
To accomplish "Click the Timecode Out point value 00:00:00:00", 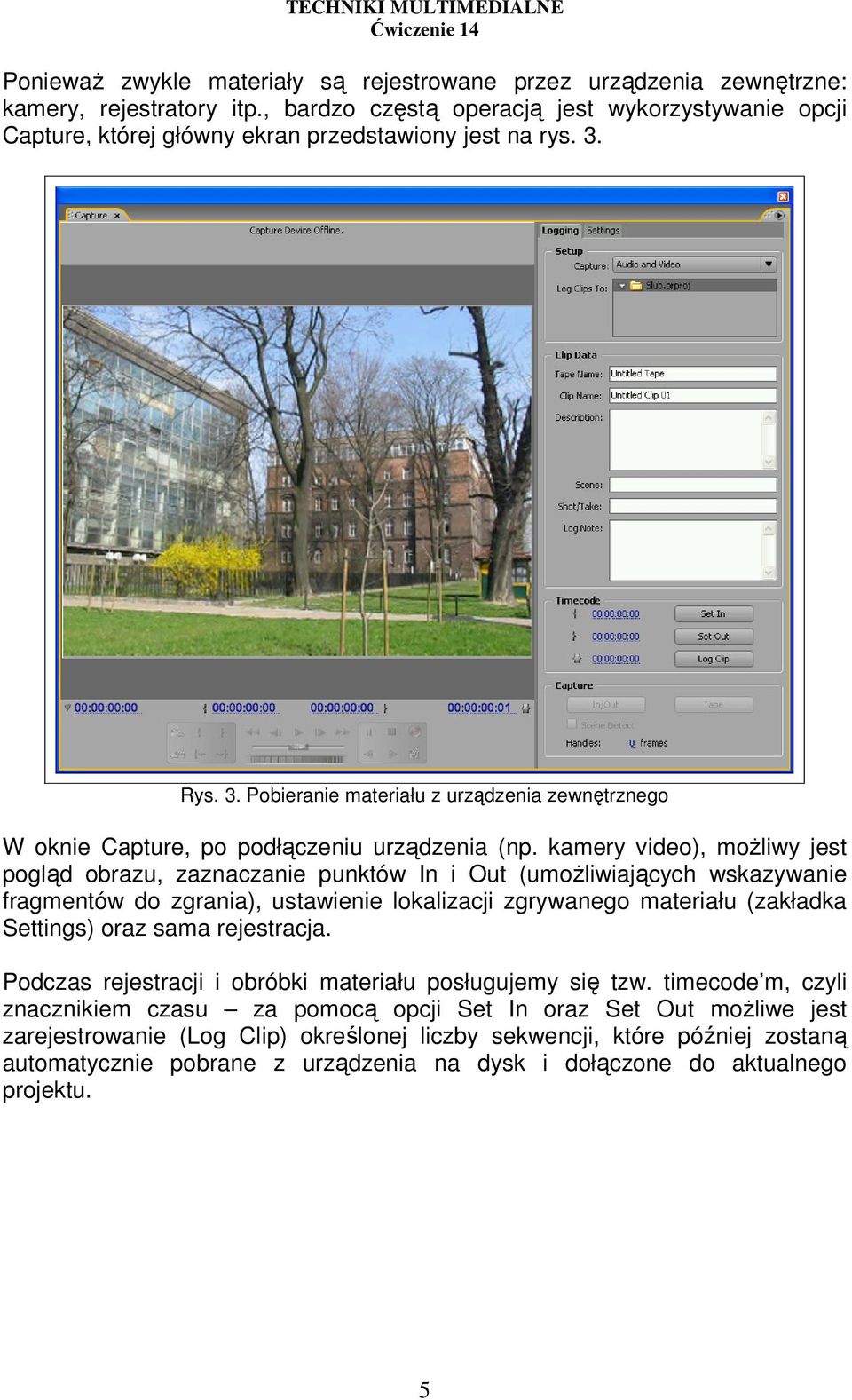I will pos(616,637).
